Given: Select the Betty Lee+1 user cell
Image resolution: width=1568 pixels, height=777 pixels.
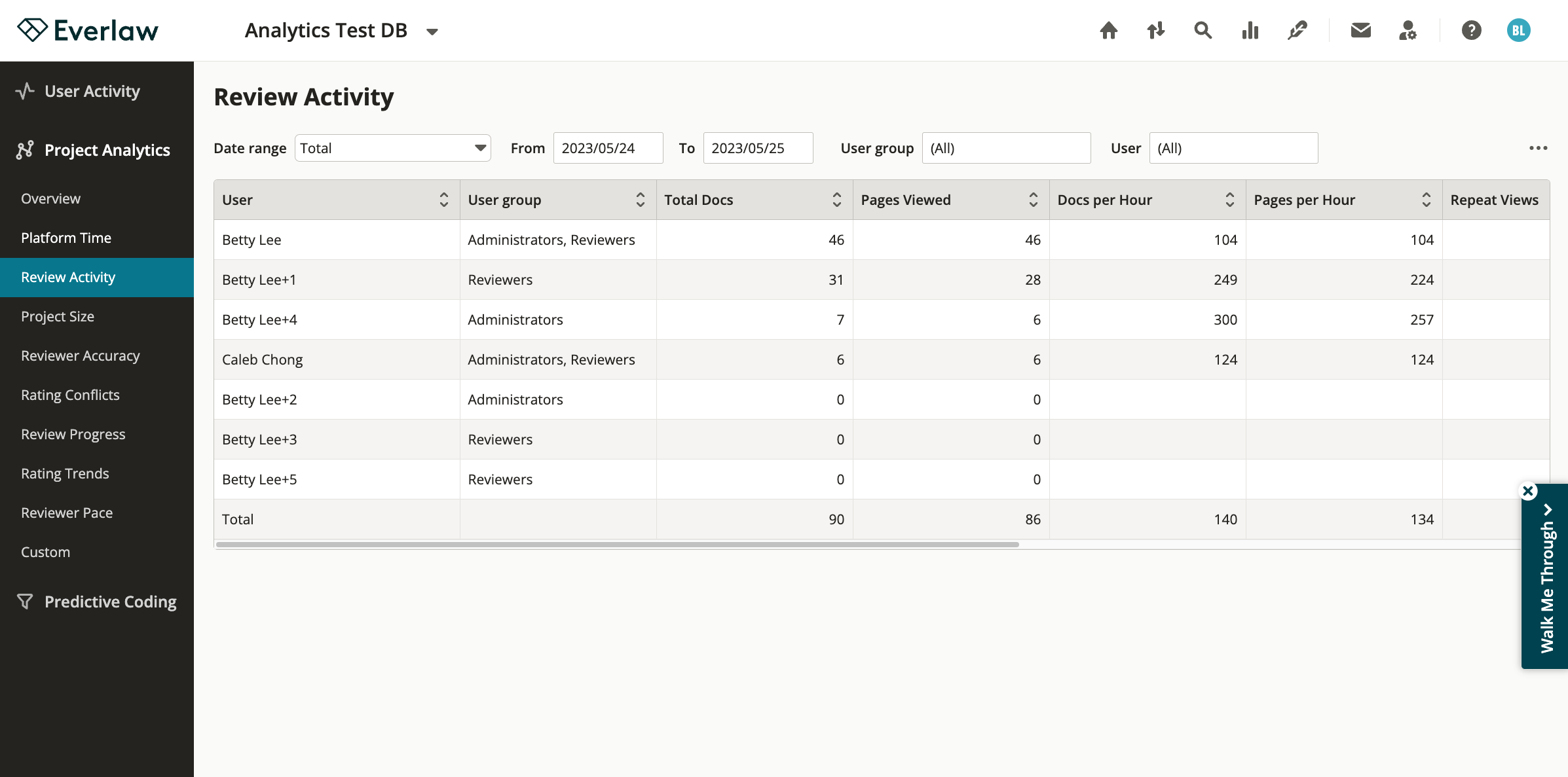Looking at the screenshot, I should click(337, 280).
